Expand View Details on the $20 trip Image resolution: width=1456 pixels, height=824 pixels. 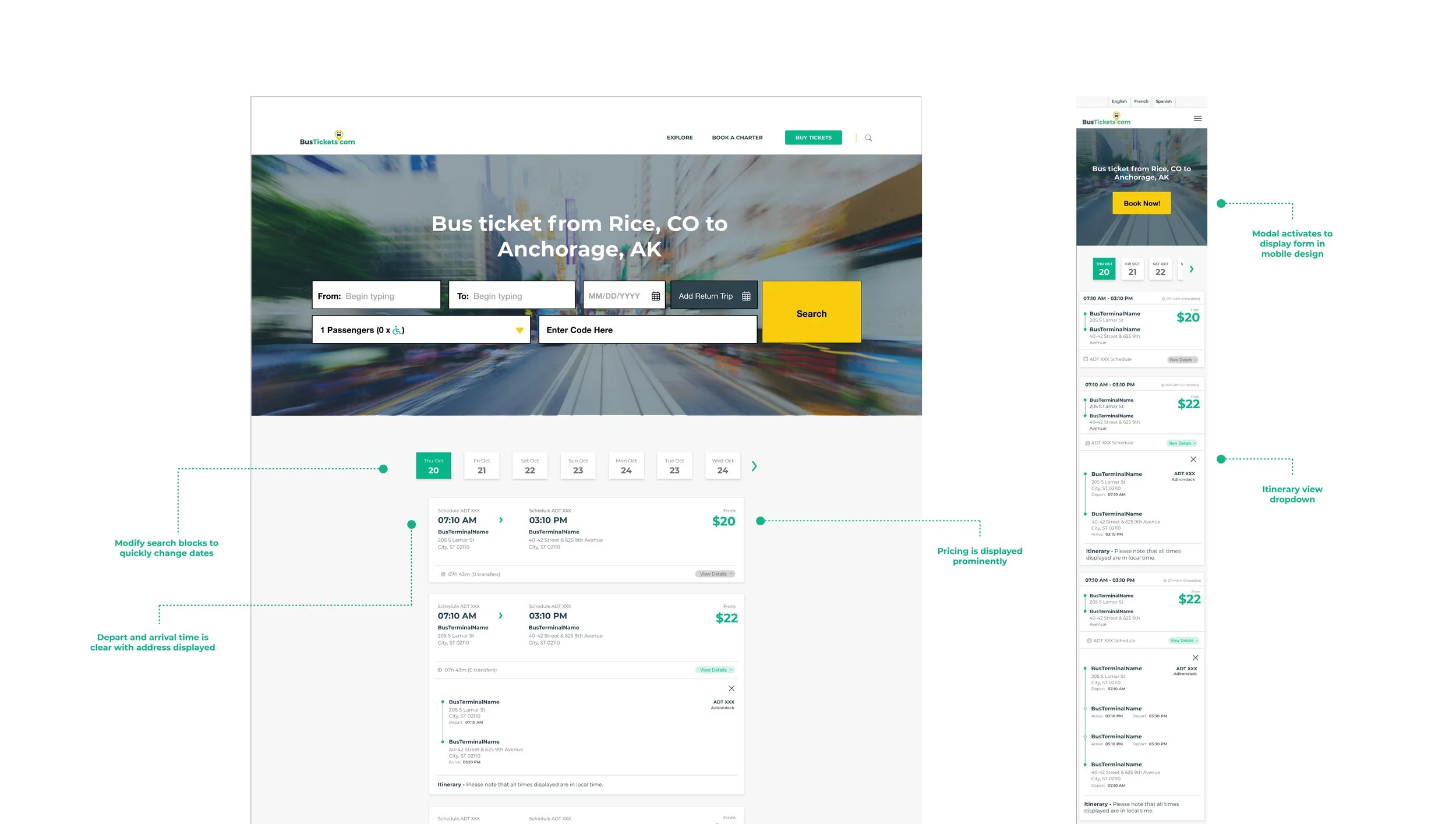(715, 574)
